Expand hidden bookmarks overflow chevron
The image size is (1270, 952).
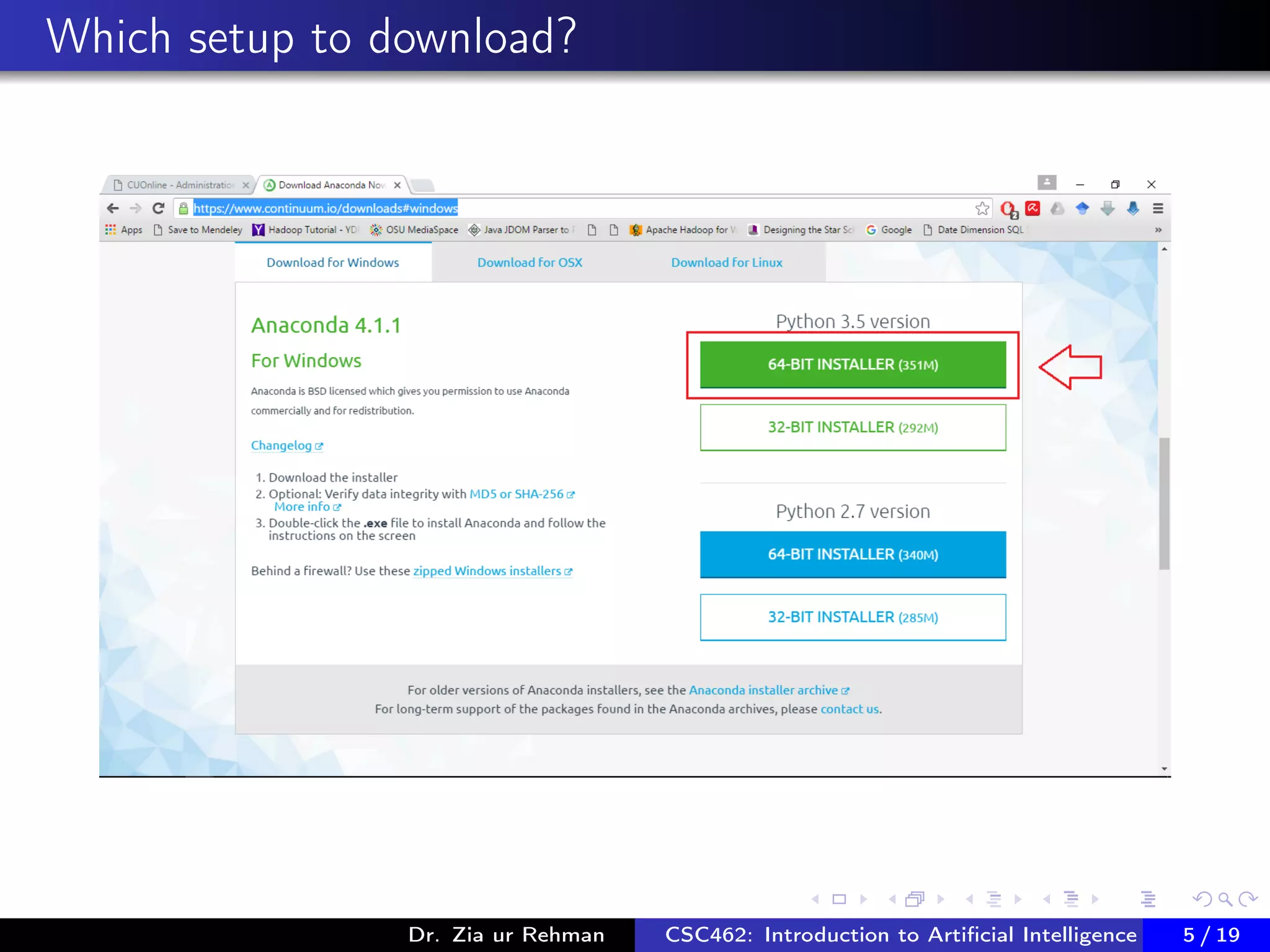coord(1158,230)
